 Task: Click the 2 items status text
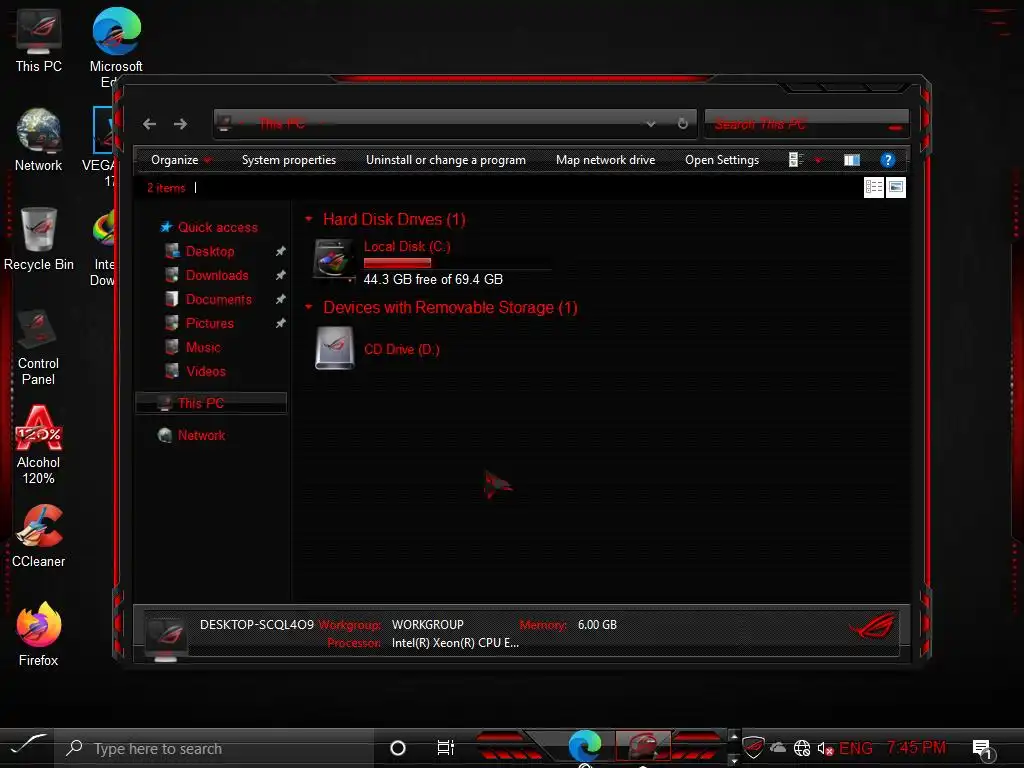(166, 188)
